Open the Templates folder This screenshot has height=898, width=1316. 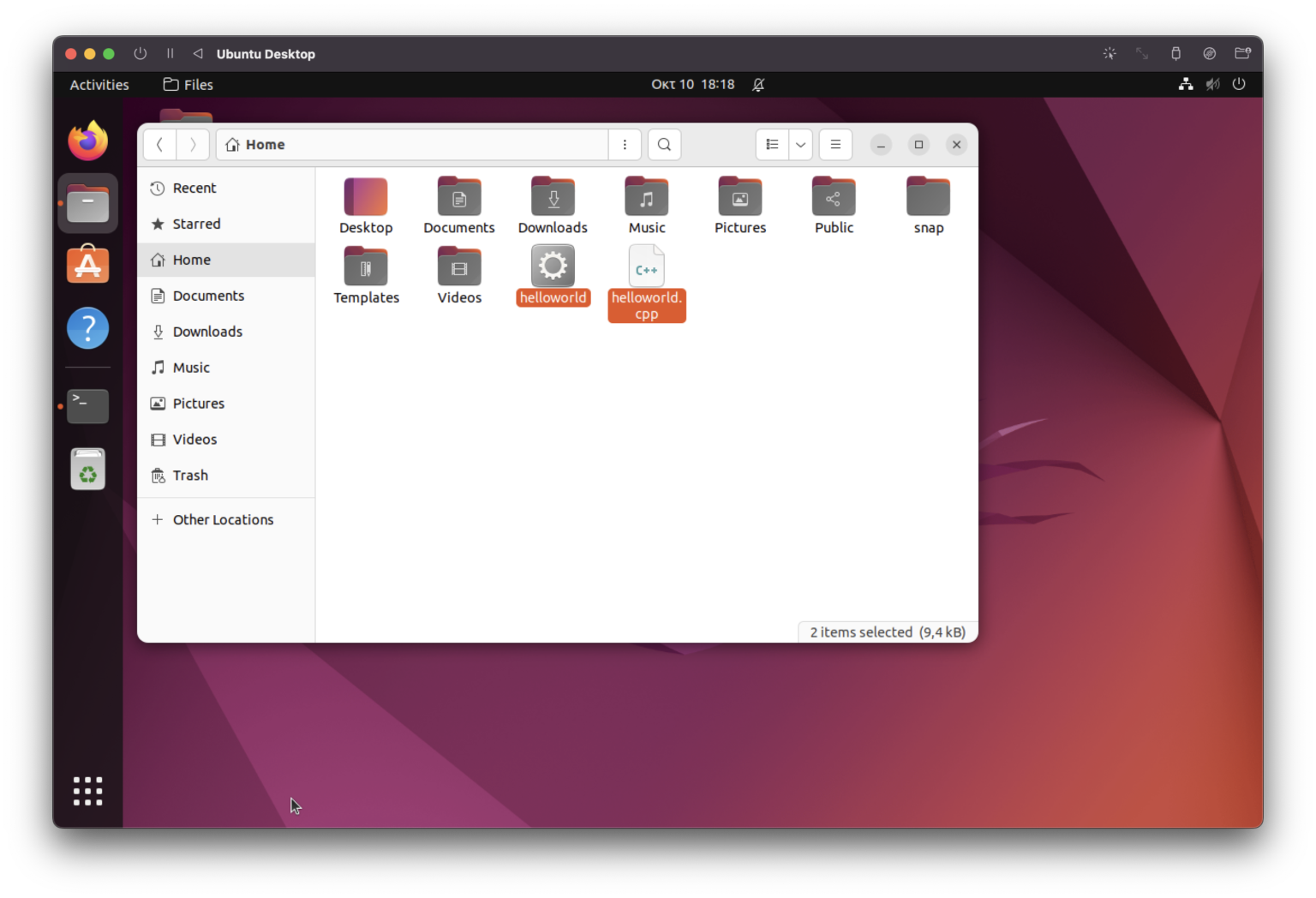pos(366,267)
